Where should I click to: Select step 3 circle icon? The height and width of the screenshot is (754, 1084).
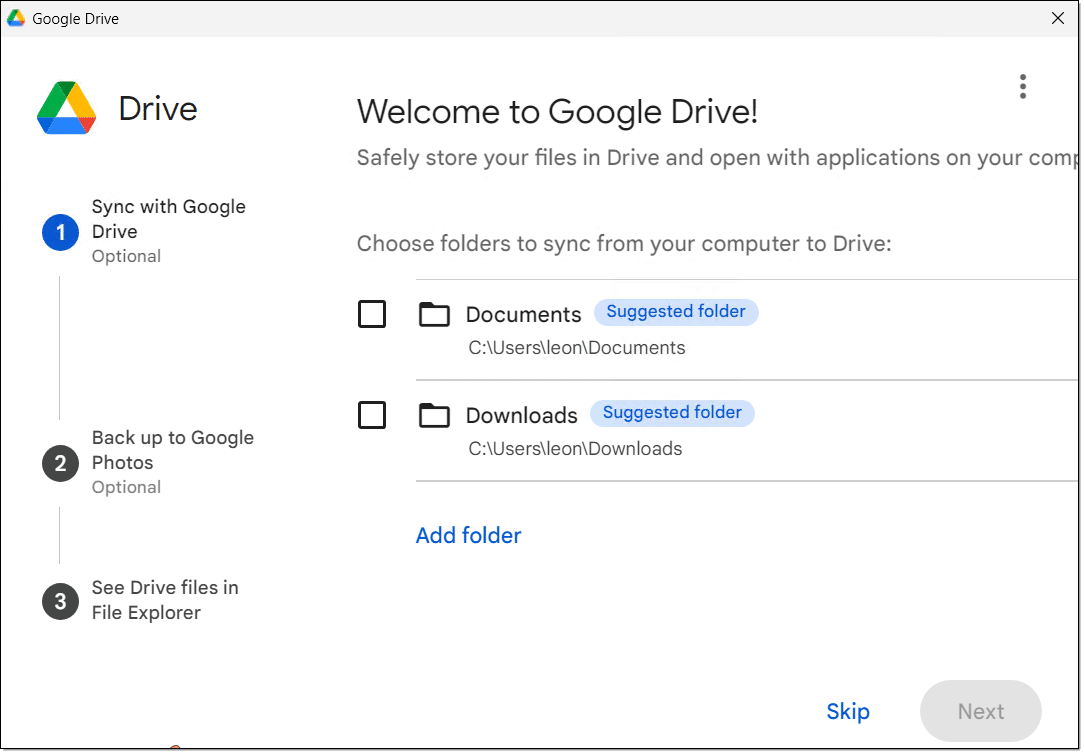click(60, 601)
